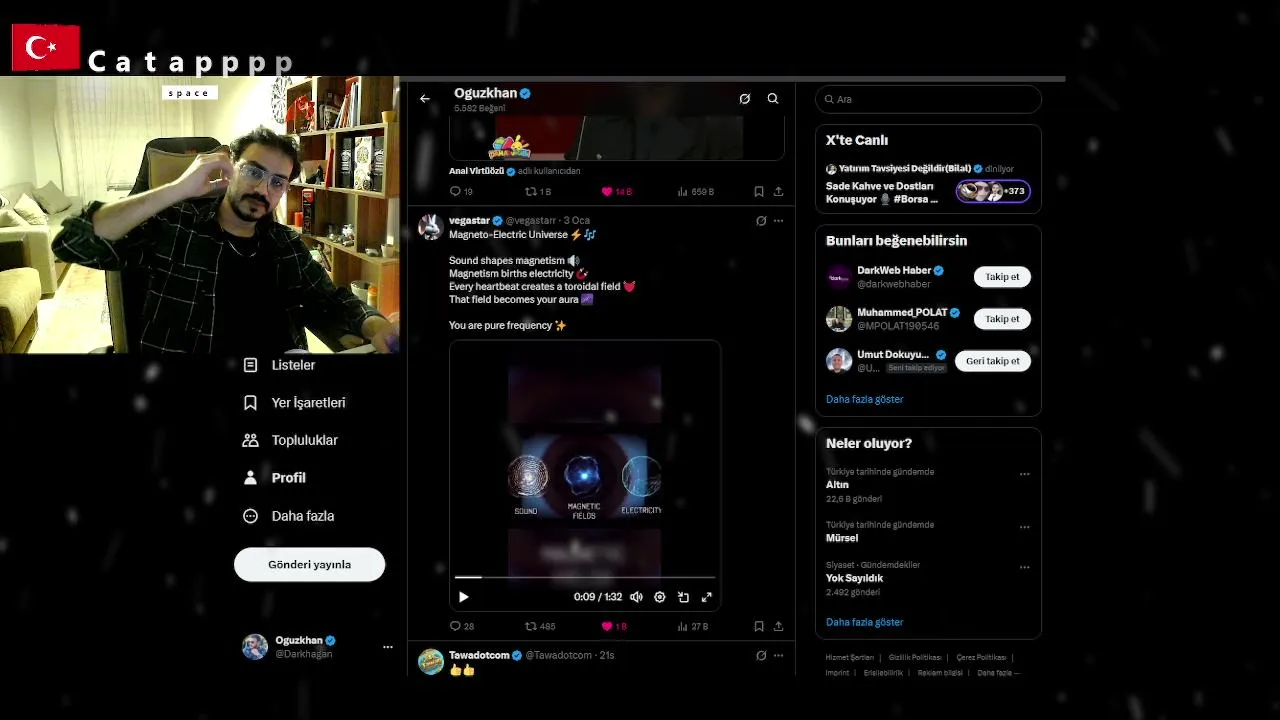Image resolution: width=1280 pixels, height=720 pixels.
Task: Click the Gönderi yayınla button
Action: [309, 565]
